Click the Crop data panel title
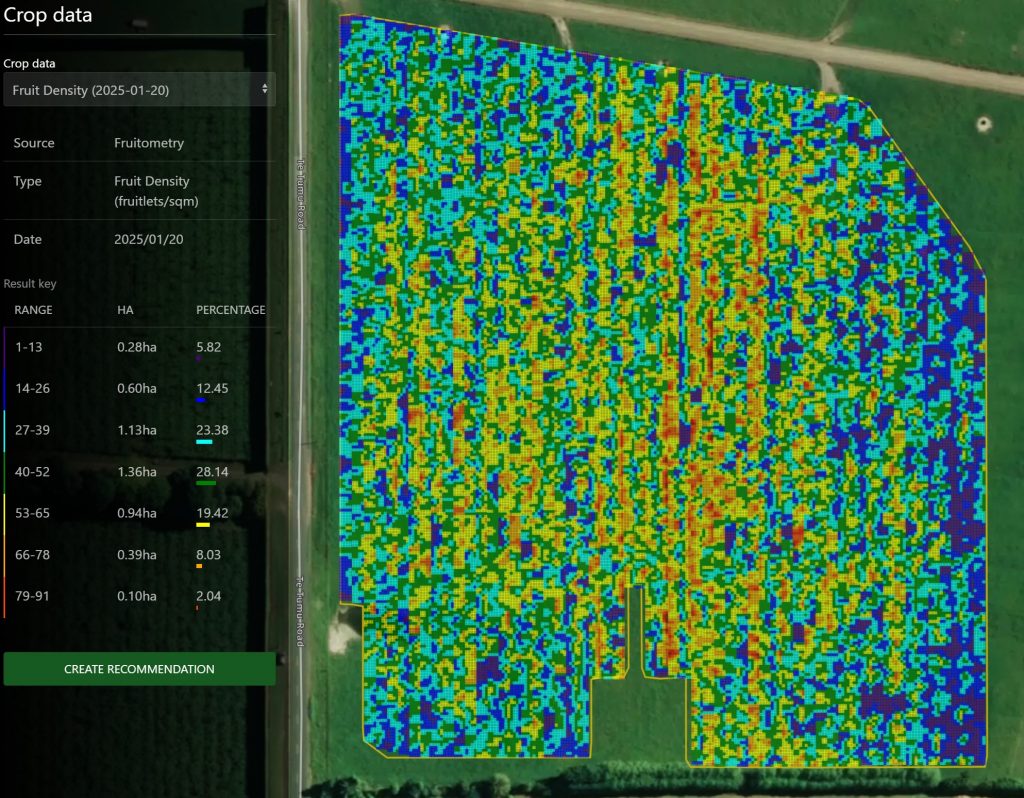The width and height of the screenshot is (1024, 798). coord(48,16)
